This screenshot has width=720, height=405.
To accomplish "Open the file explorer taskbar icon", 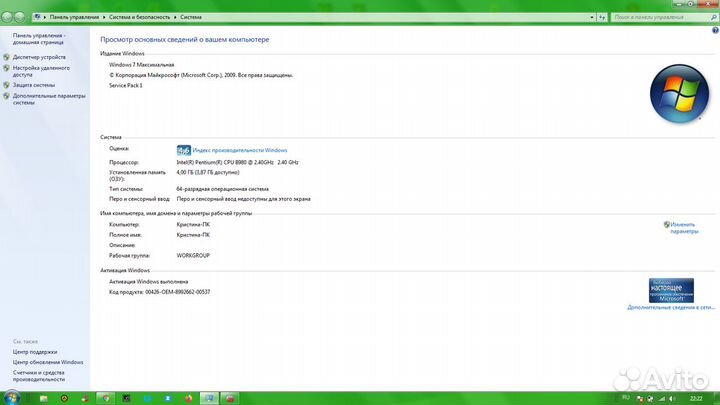I will coord(44,399).
